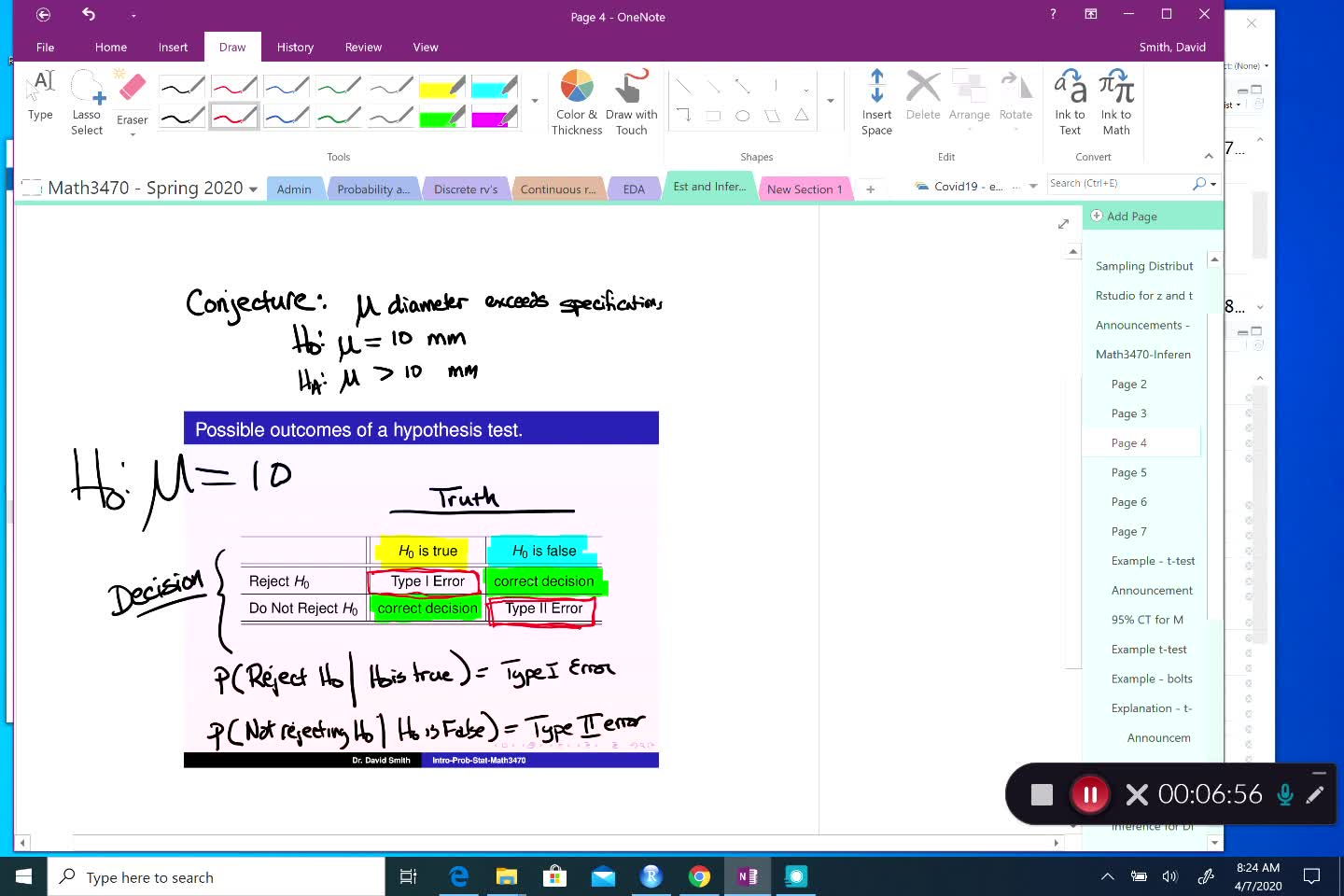Collapse the ribbon

pos(1209,156)
